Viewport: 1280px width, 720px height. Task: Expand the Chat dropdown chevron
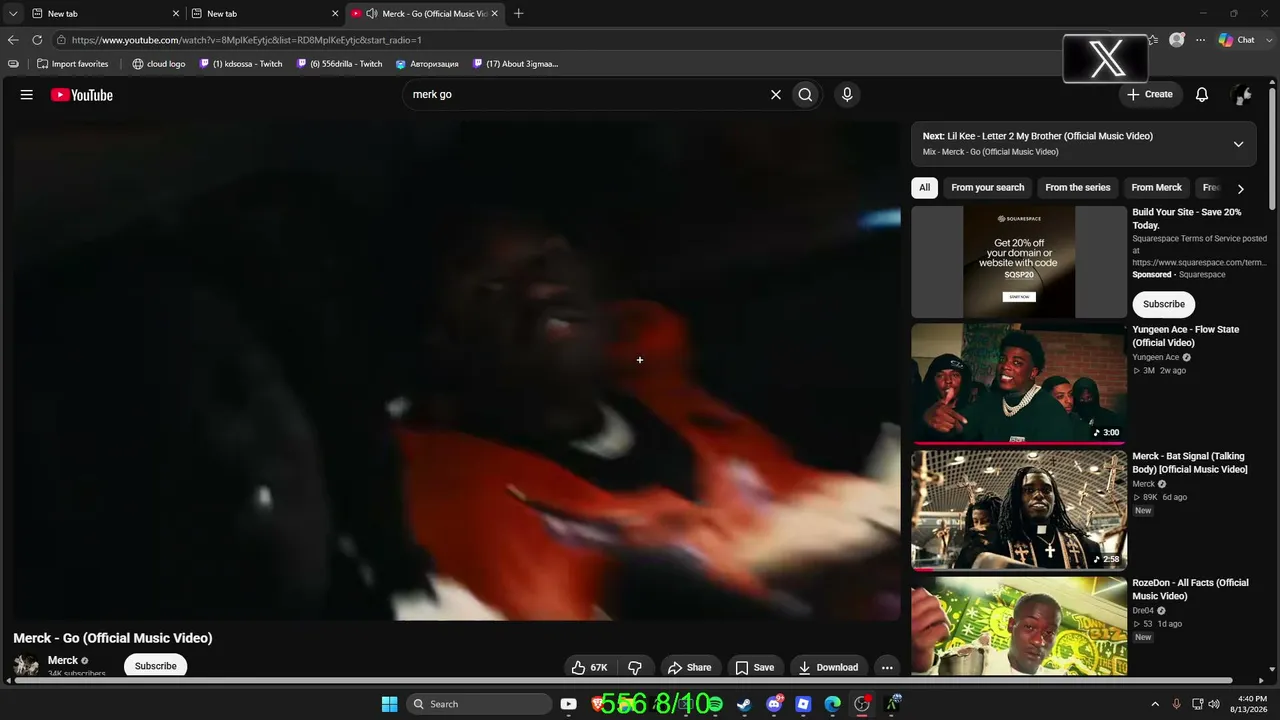click(1268, 40)
